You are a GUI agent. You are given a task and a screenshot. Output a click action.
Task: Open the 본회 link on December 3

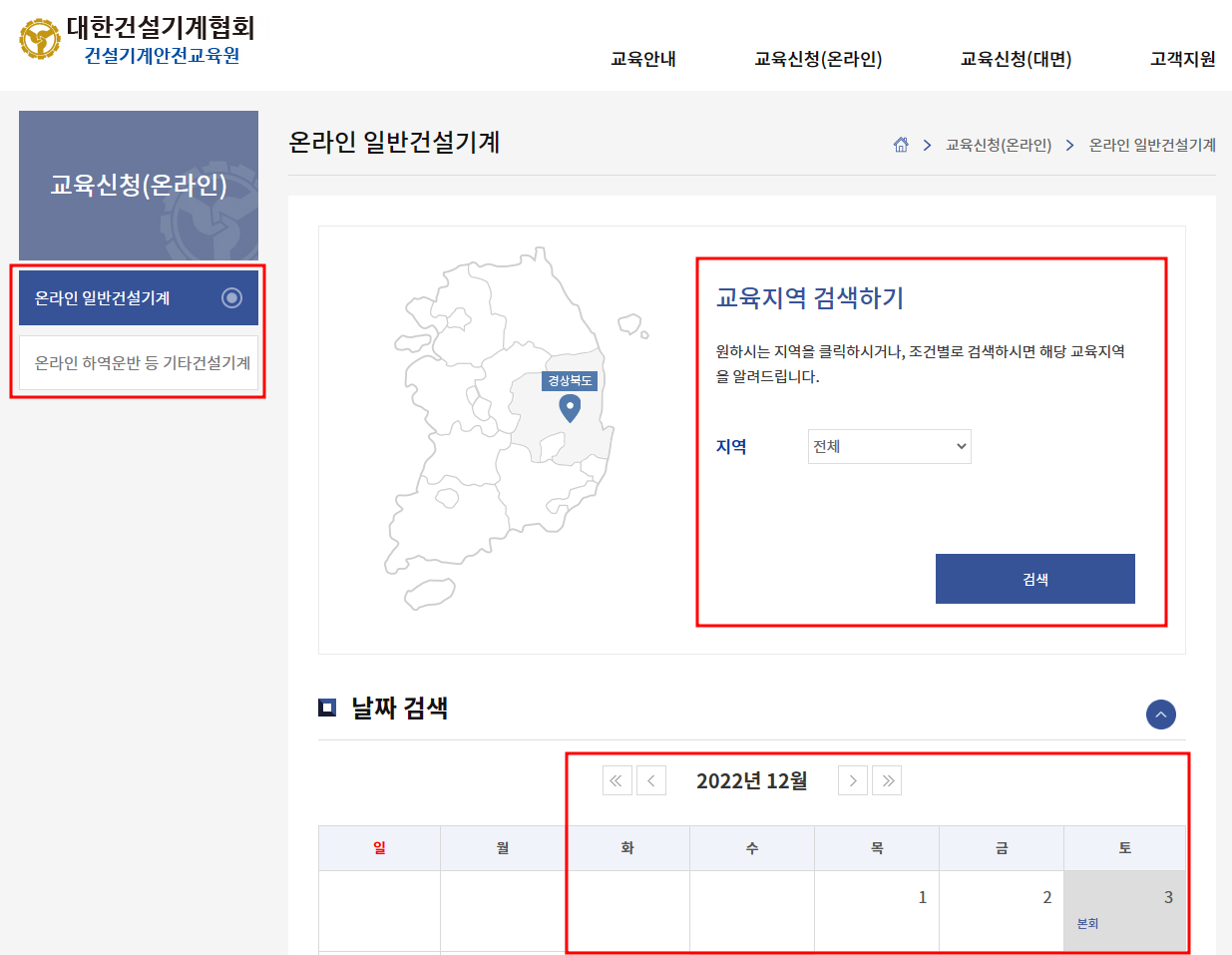1088,923
